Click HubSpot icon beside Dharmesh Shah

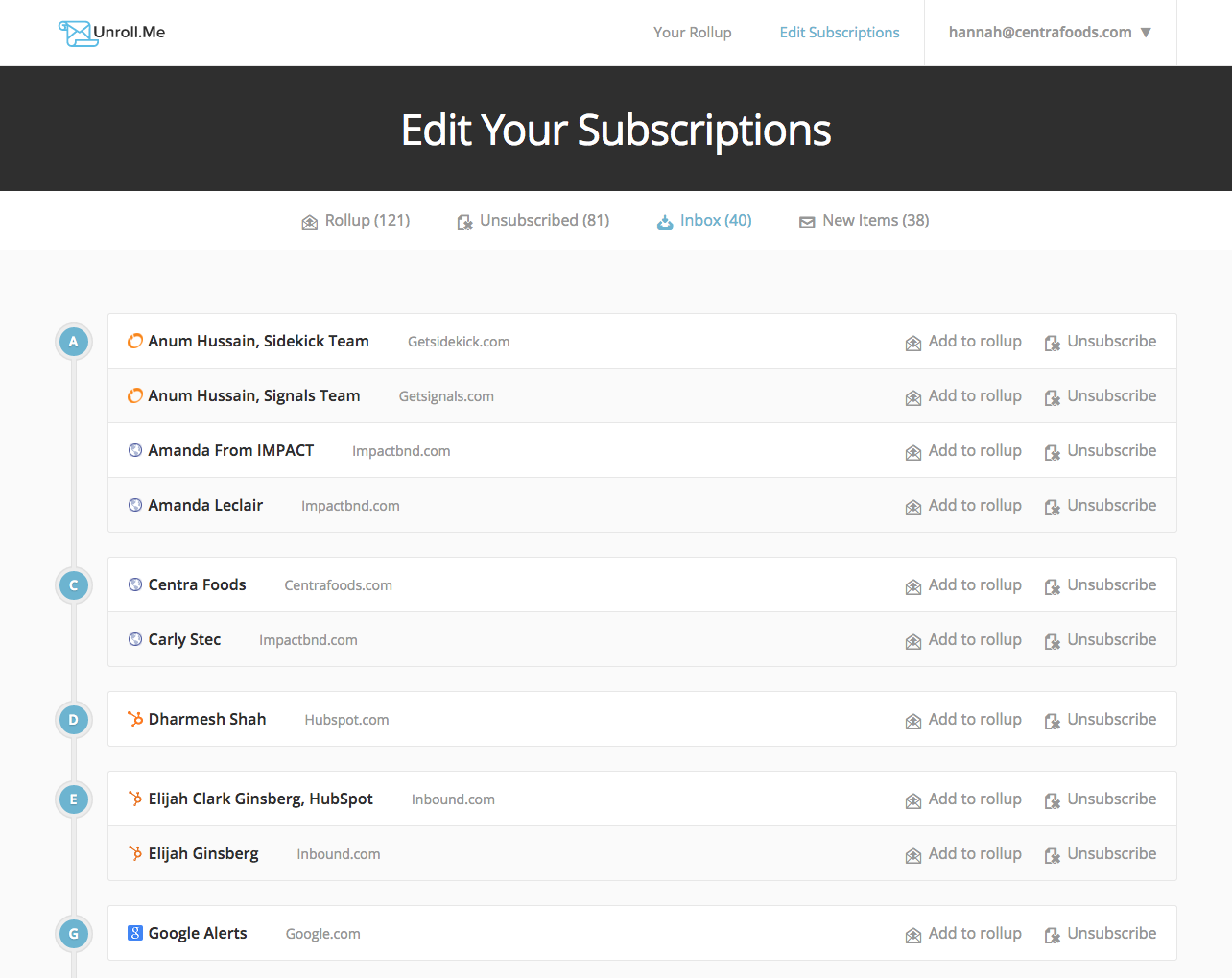(135, 719)
